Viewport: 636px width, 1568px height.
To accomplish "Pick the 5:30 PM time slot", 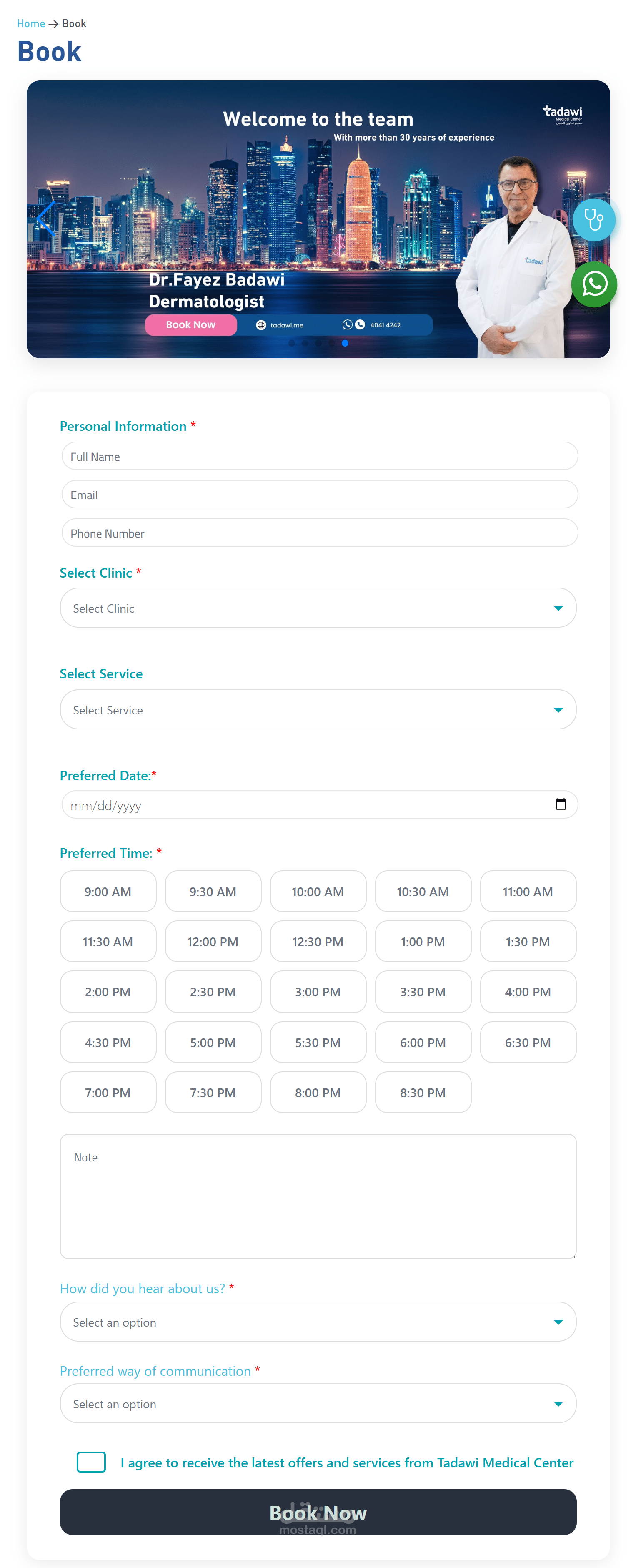I will coord(318,1042).
